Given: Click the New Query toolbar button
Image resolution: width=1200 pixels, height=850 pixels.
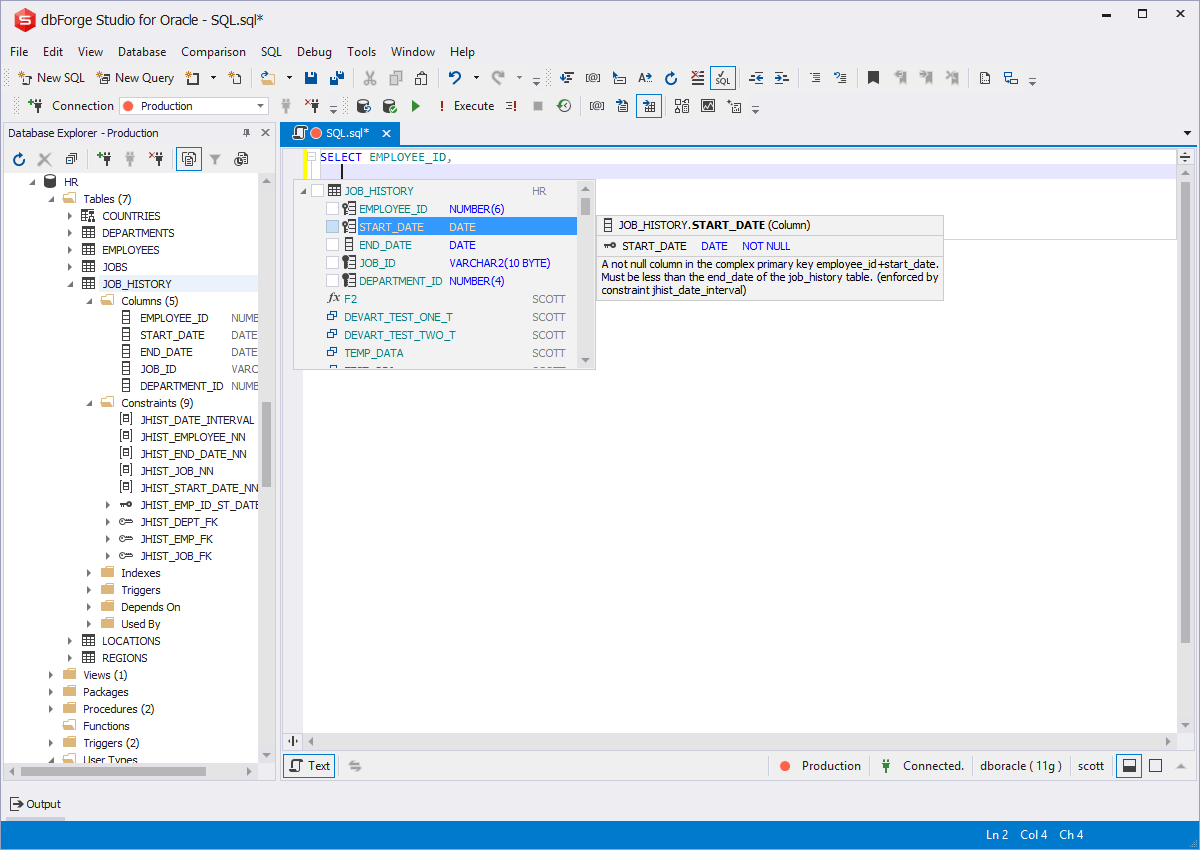Looking at the screenshot, I should [x=135, y=78].
